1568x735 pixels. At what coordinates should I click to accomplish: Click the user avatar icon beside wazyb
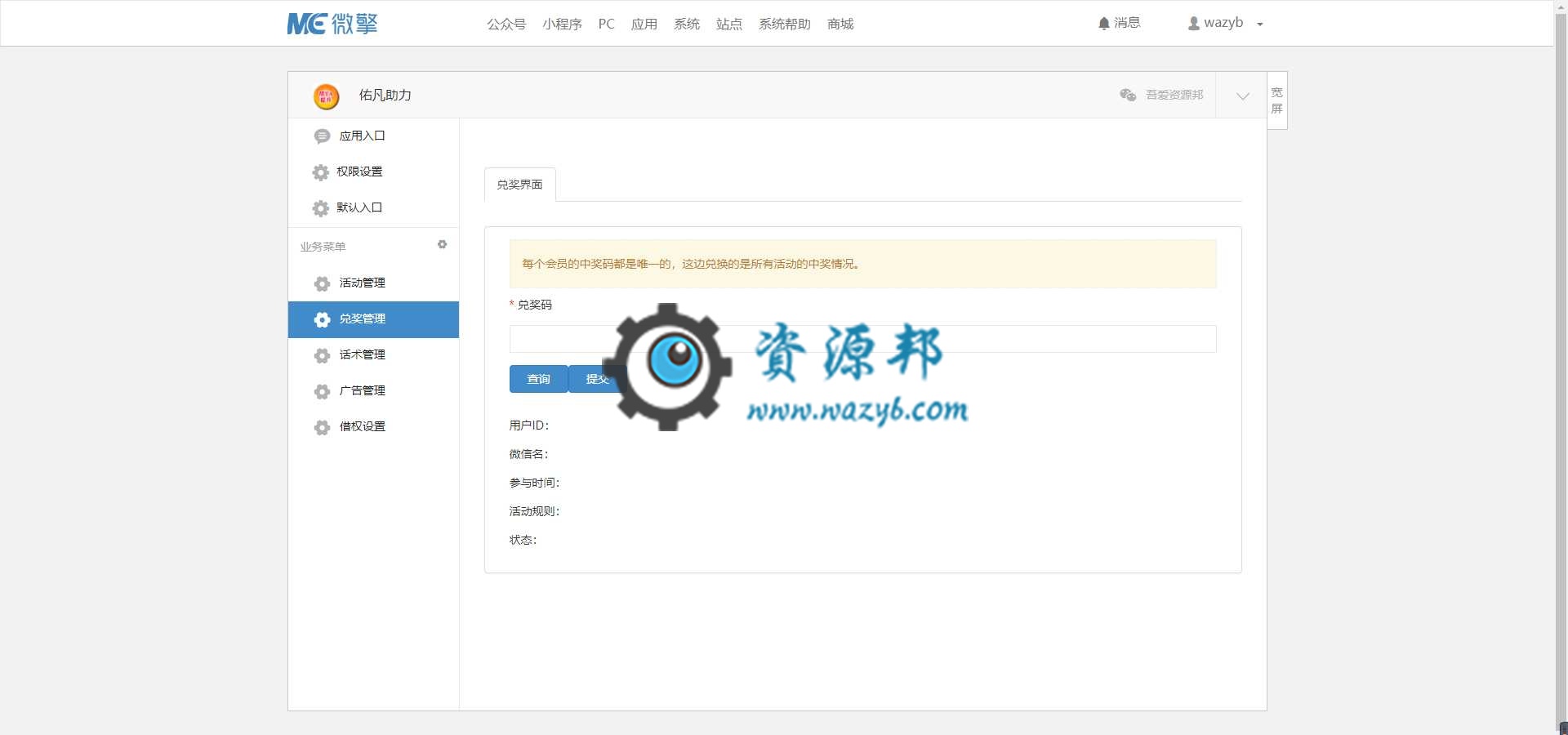1193,24
